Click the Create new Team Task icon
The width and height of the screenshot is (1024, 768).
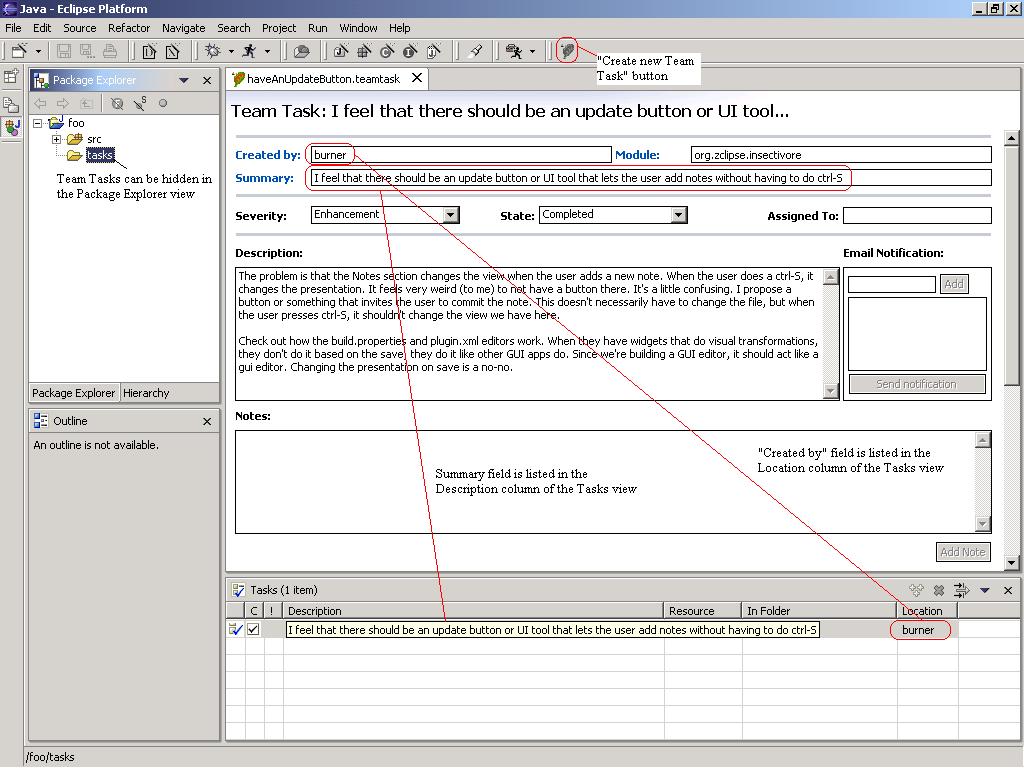pos(567,50)
